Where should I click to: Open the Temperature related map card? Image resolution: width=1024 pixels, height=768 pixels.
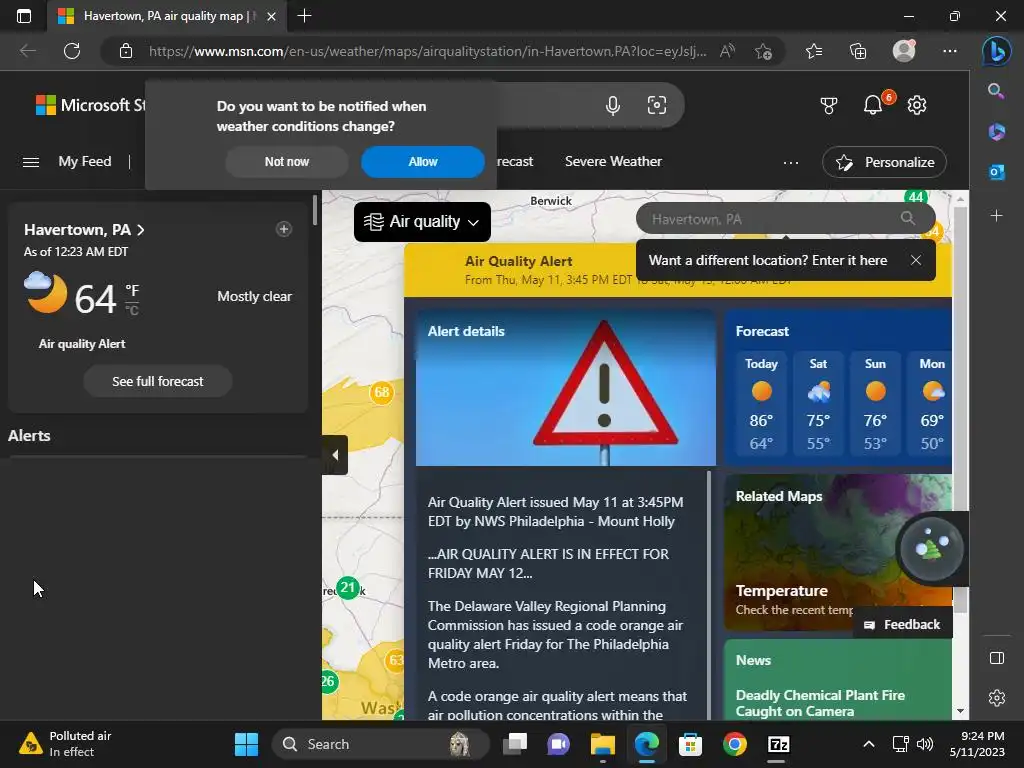(x=838, y=552)
